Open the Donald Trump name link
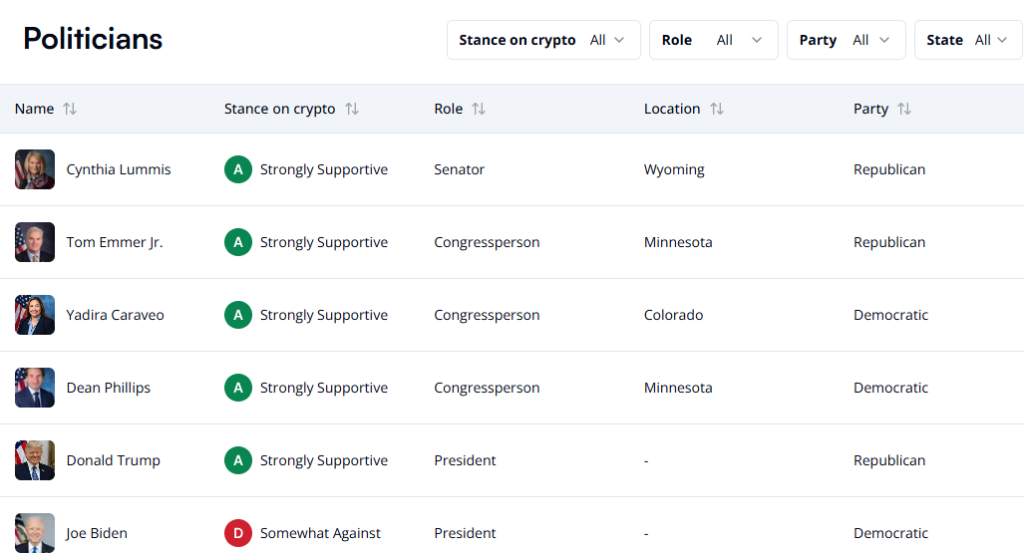 click(114, 460)
